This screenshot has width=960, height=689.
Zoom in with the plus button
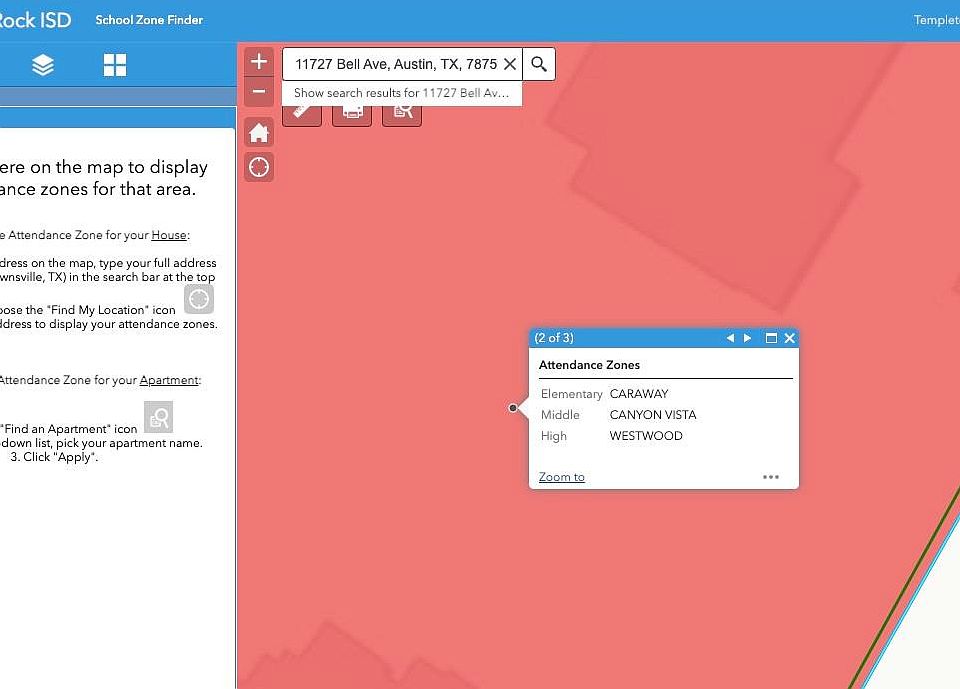(259, 61)
